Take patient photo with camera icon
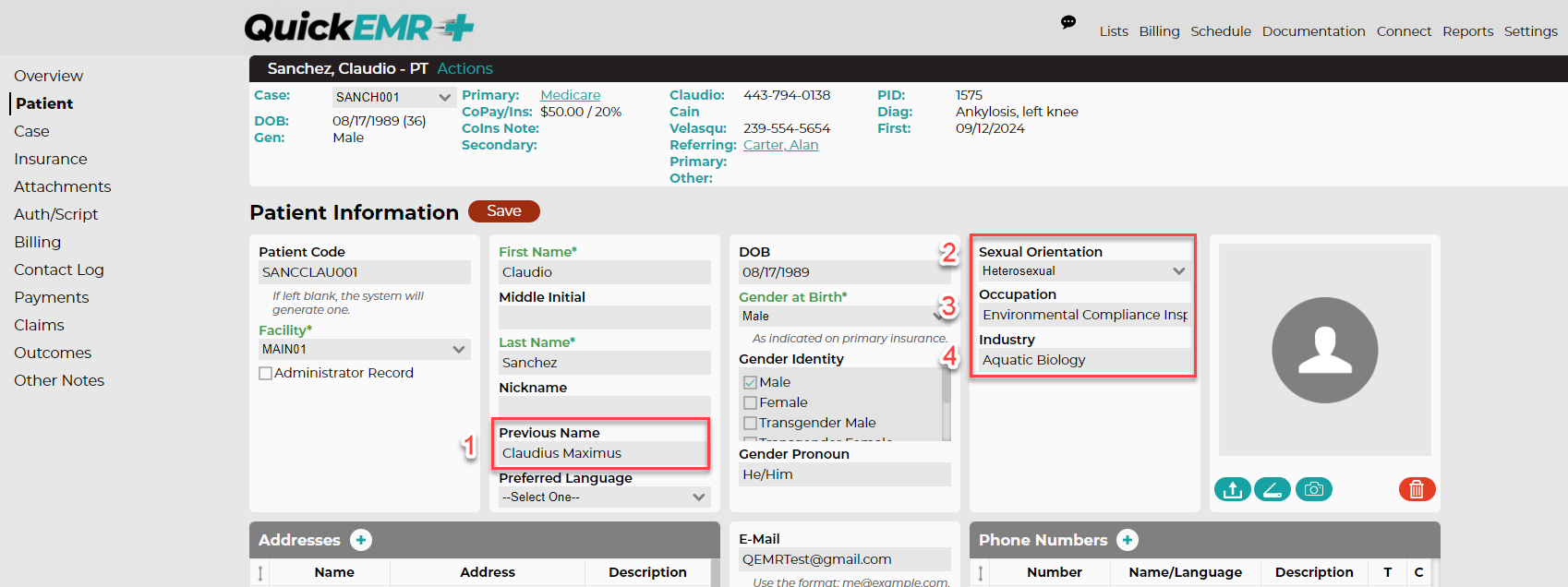1568x587 pixels. coord(1314,489)
